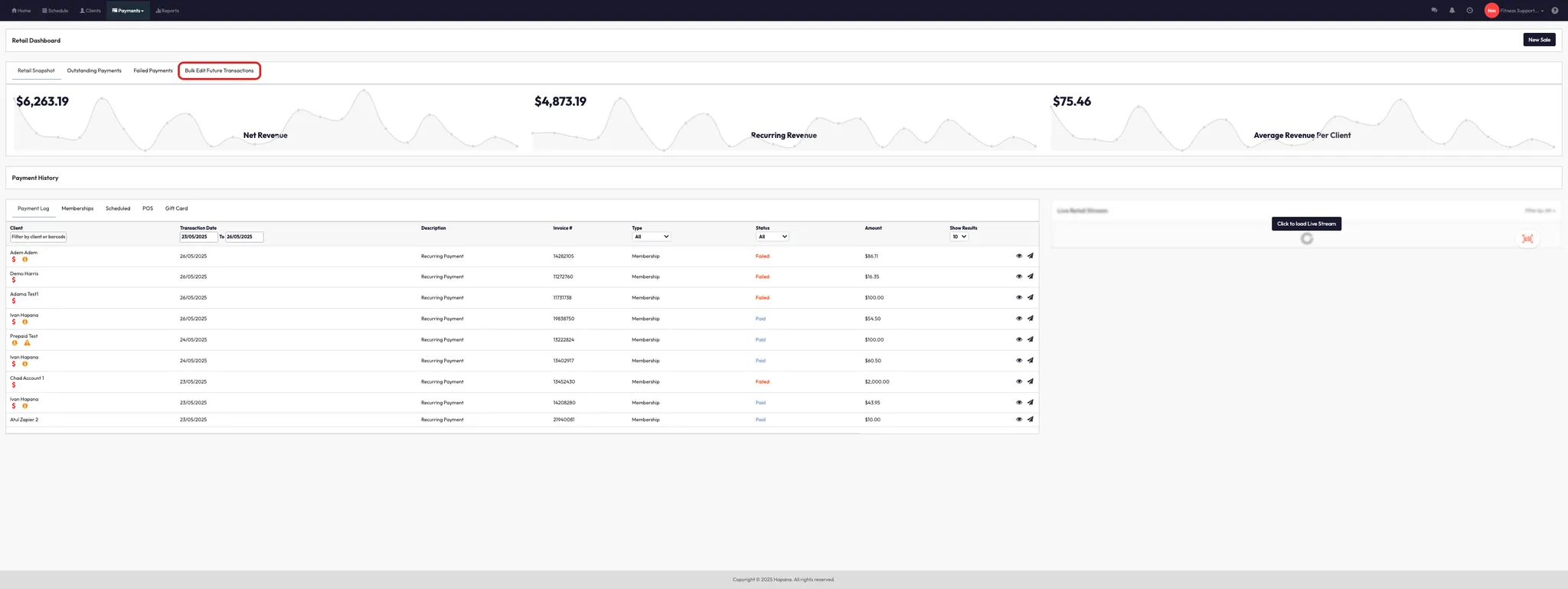Click the red dollar icon under Demo Harris
The width and height of the screenshot is (1568, 589).
pyautogui.click(x=14, y=280)
